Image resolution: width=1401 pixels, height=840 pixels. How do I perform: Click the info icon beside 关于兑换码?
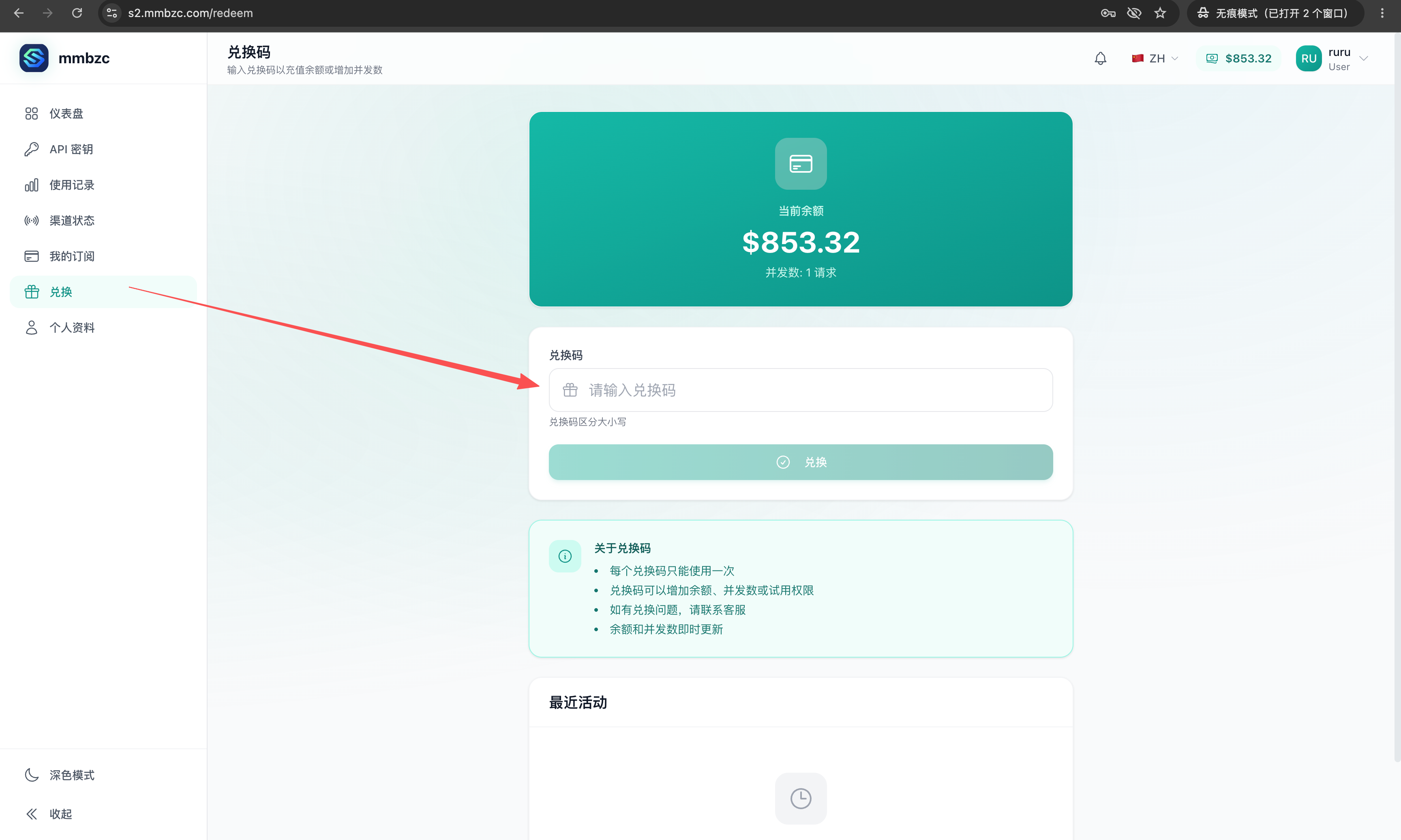click(565, 556)
